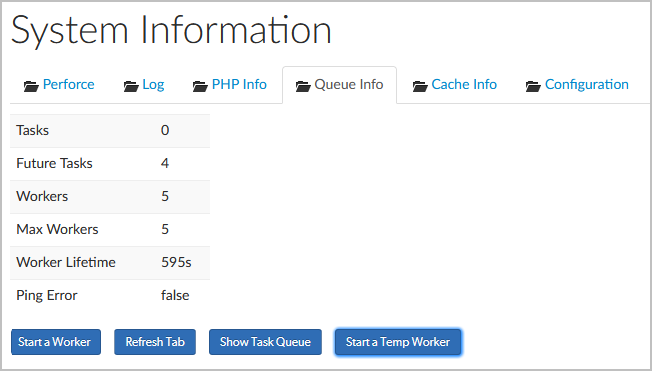Click the Start a Worker button
This screenshot has height=371, width=652.
click(x=56, y=342)
